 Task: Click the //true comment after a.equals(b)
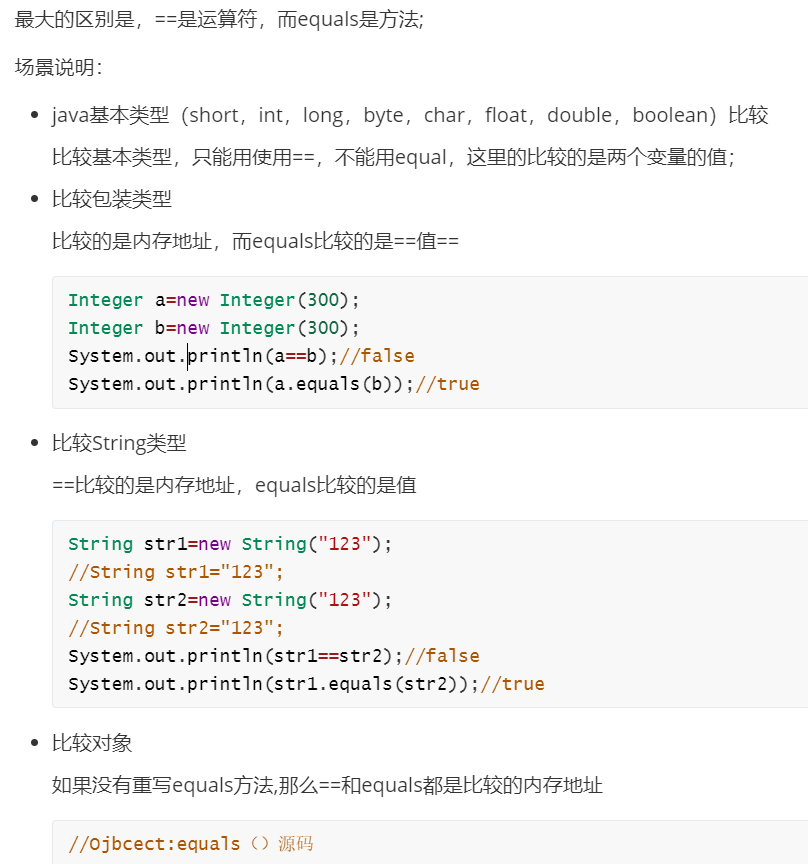pyautogui.click(x=448, y=384)
